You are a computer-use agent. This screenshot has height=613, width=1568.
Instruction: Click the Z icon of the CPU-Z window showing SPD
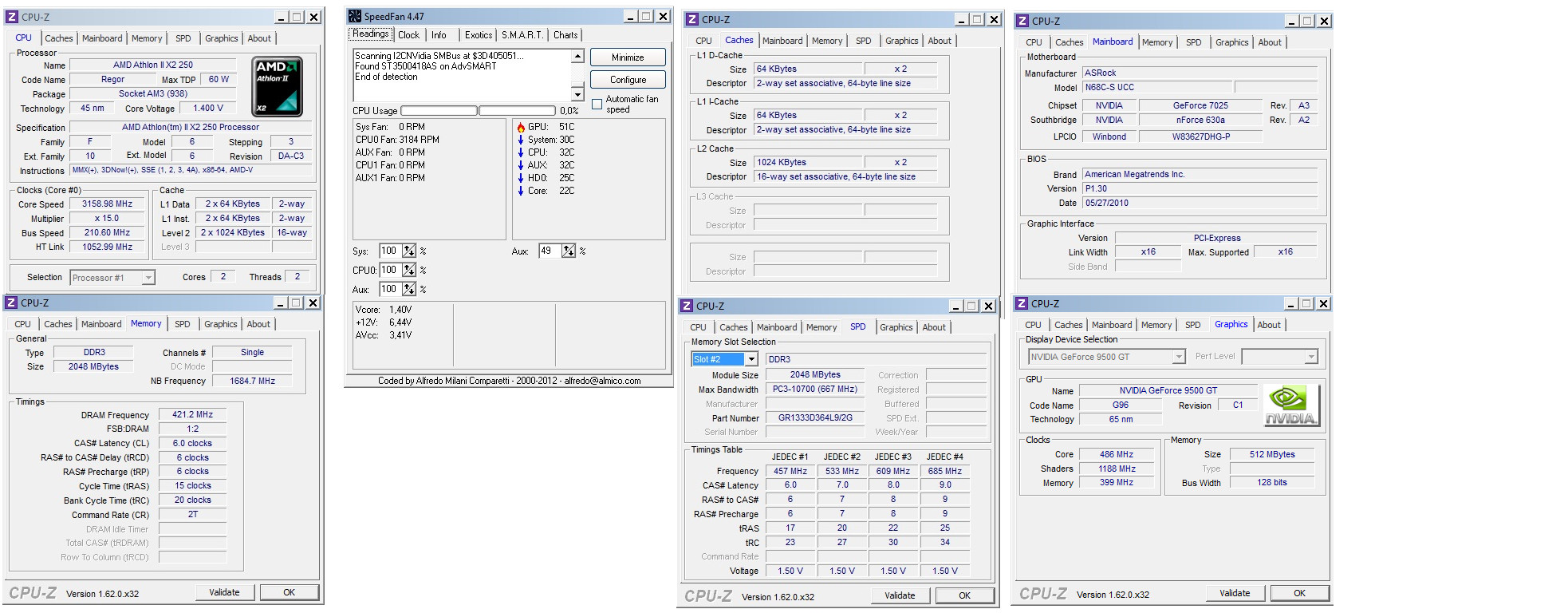click(x=687, y=306)
